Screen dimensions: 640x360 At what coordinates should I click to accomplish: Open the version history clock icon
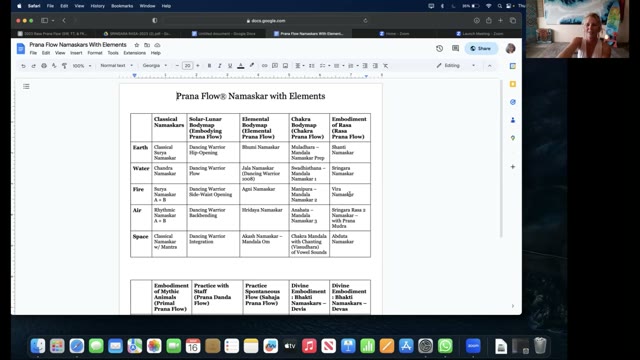(x=440, y=49)
